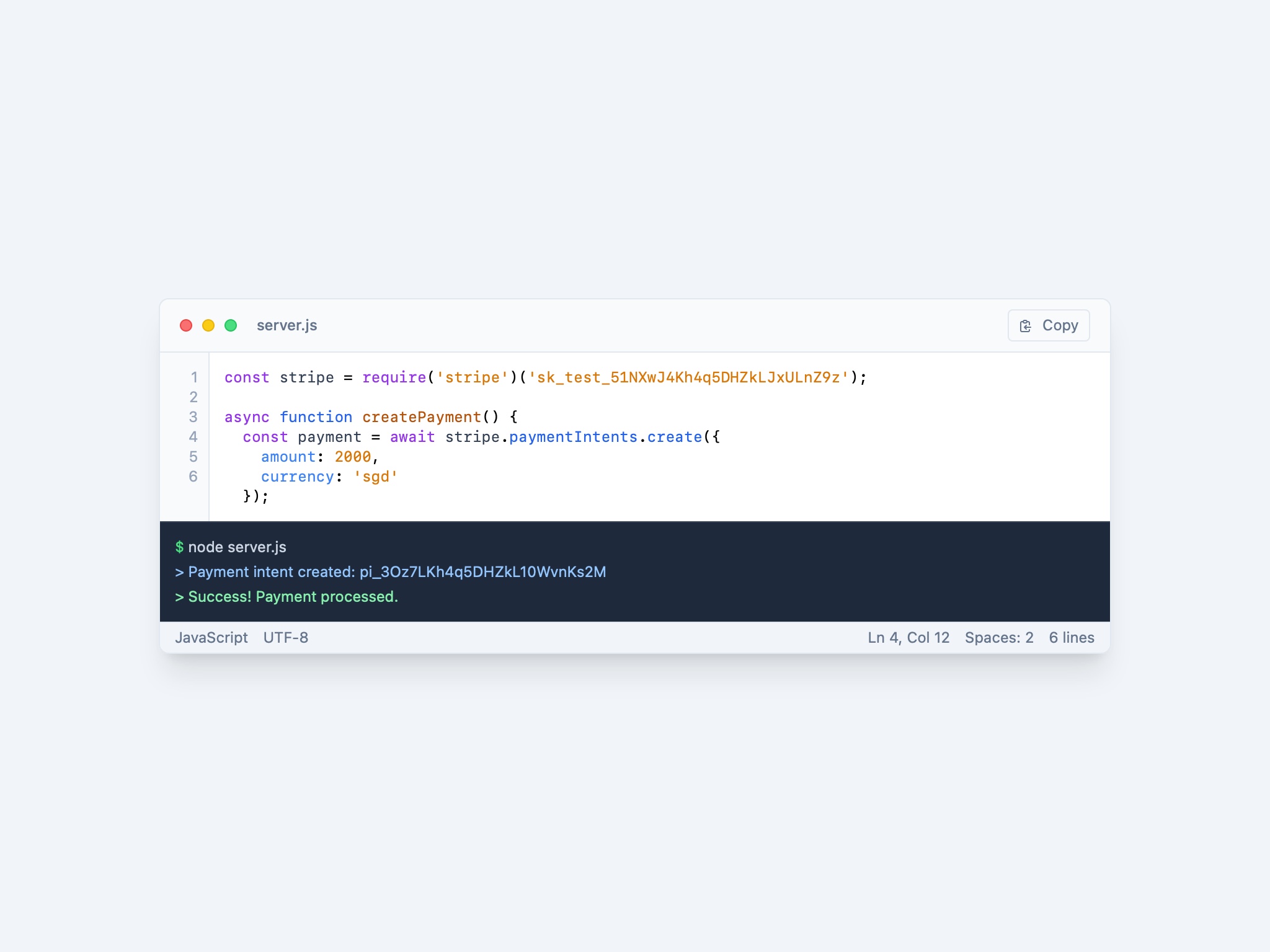Click the 6 lines status item
The image size is (1270, 952).
point(1072,638)
